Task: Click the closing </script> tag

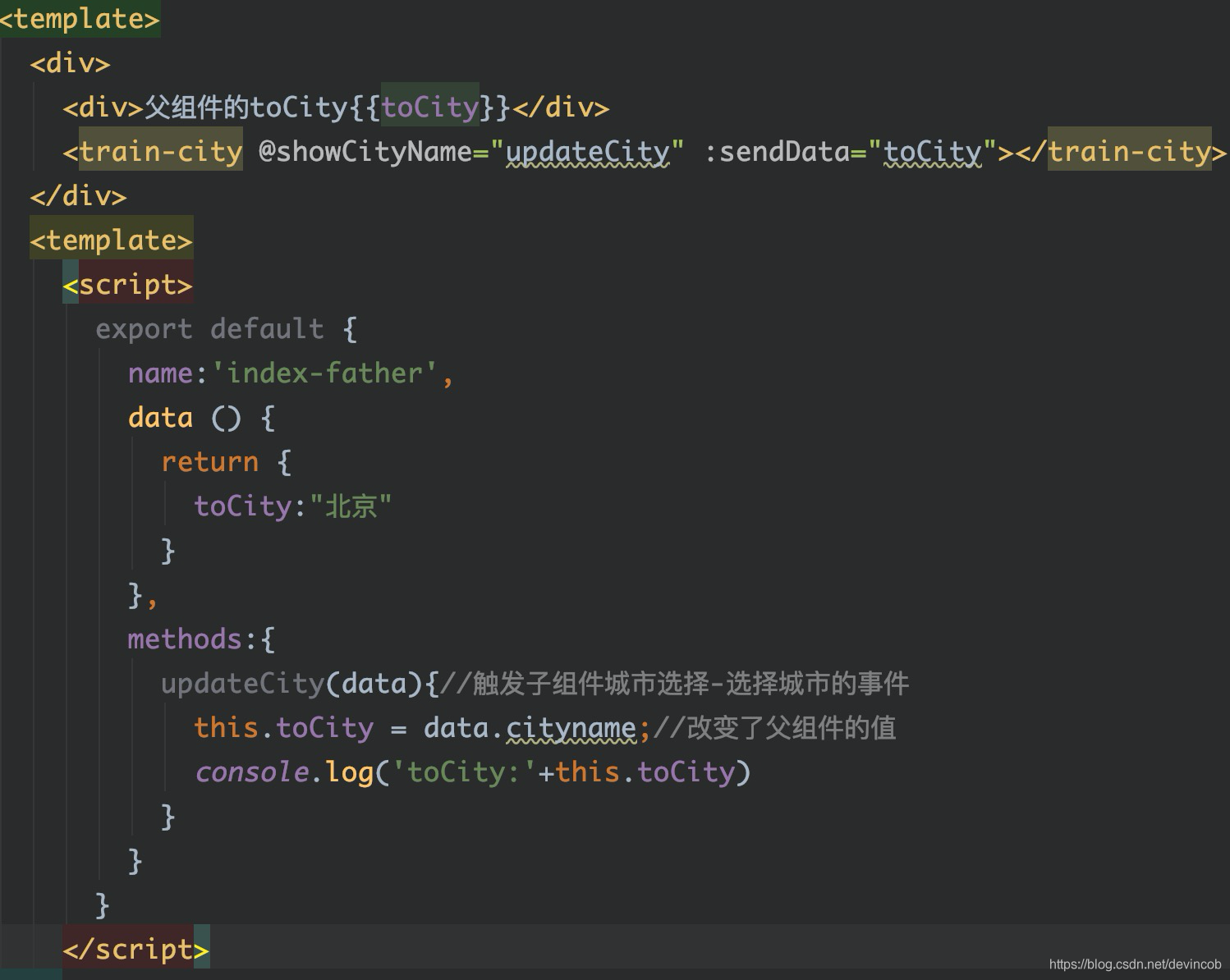Action: click(136, 950)
